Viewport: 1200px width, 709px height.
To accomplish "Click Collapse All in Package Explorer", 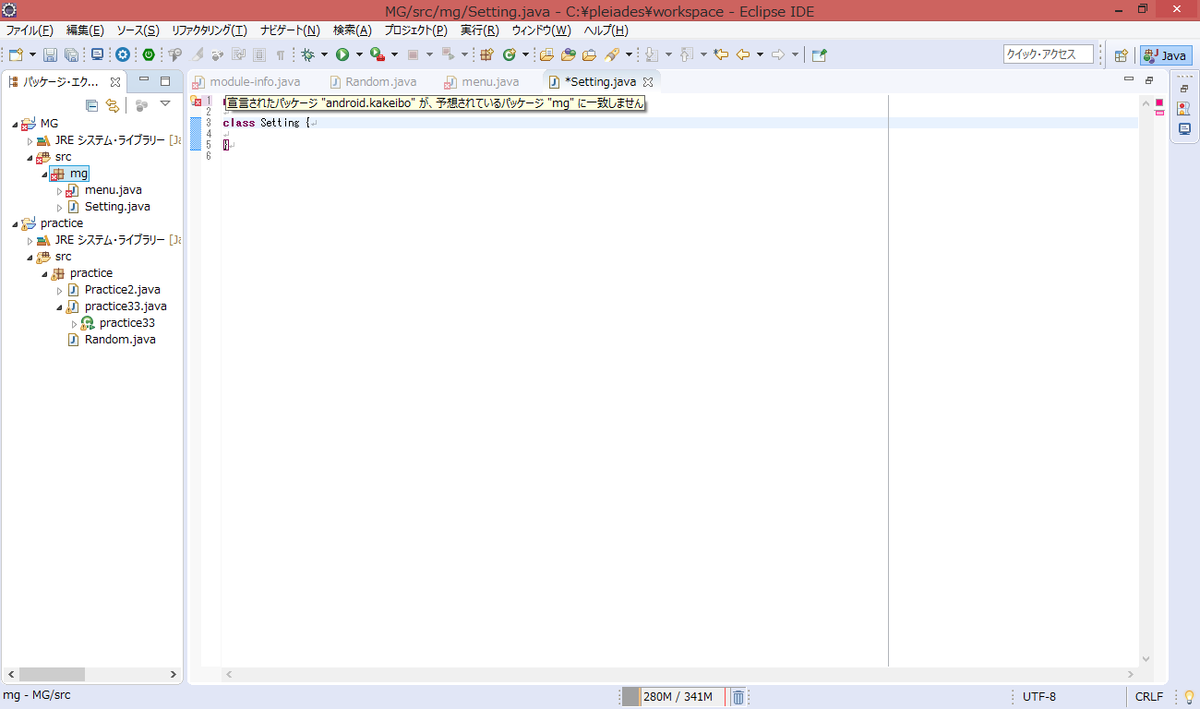I will point(92,105).
